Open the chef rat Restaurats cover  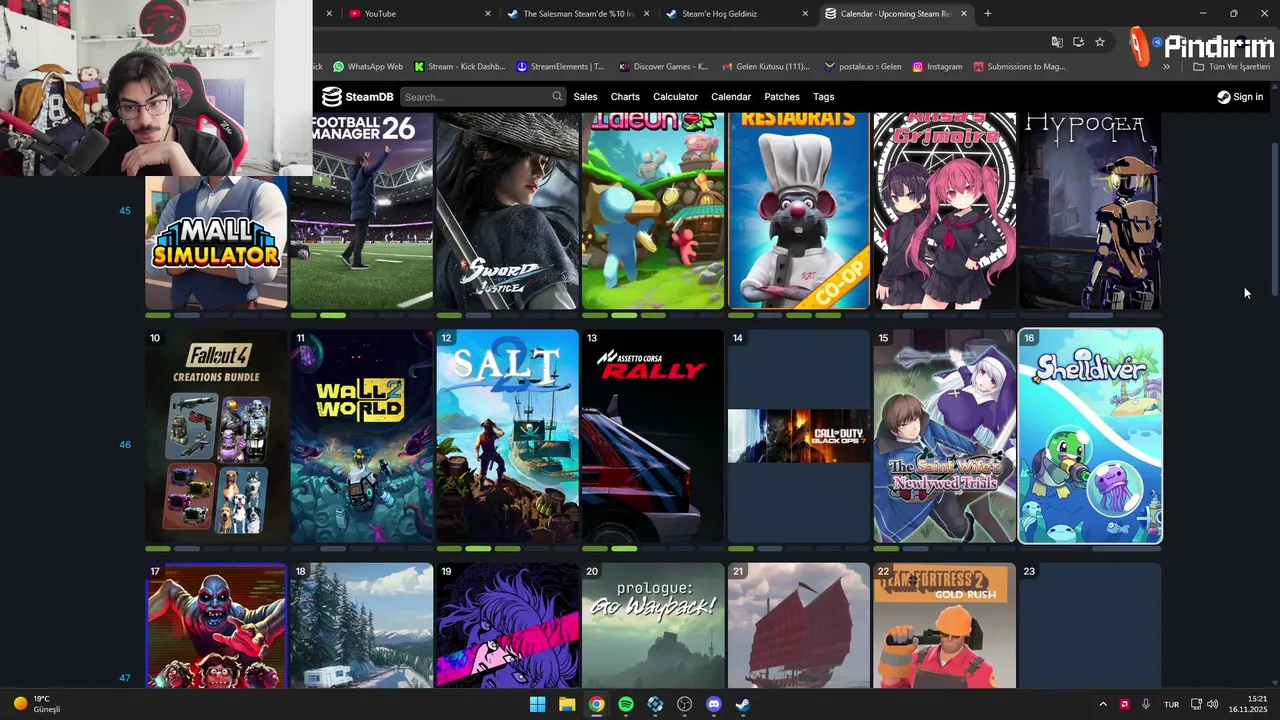(799, 210)
